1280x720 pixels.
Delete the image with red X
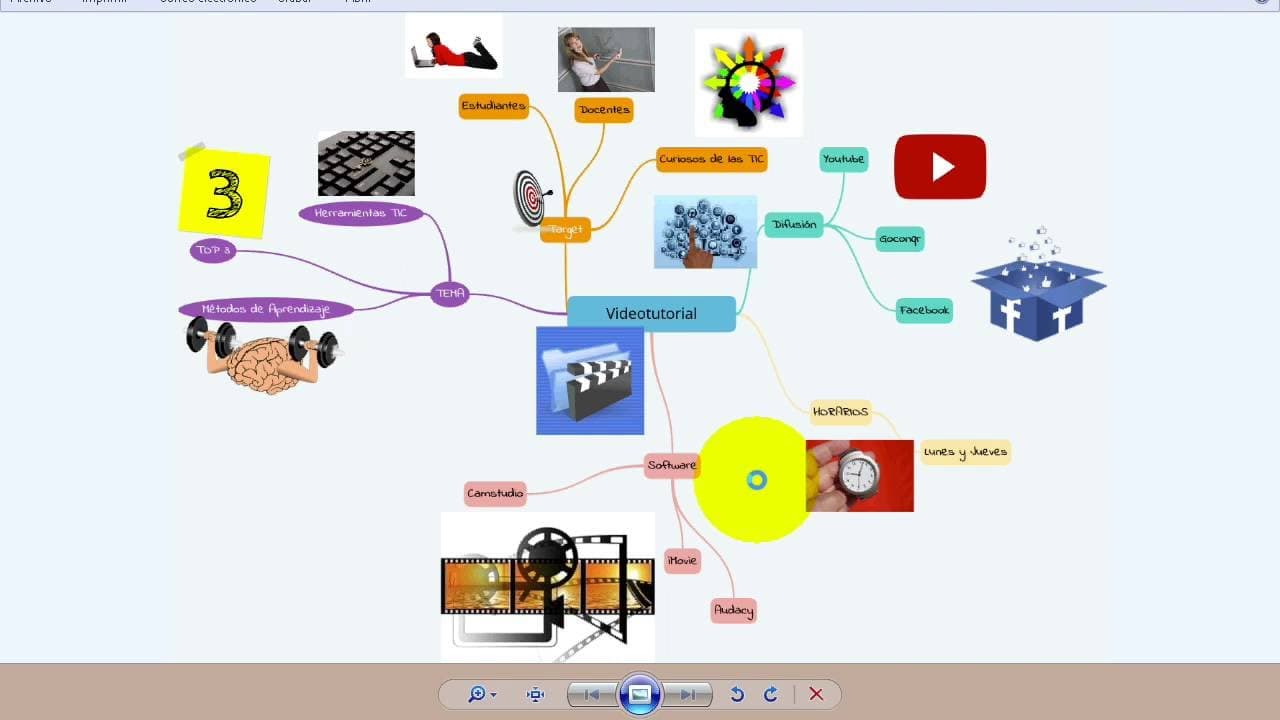point(816,694)
